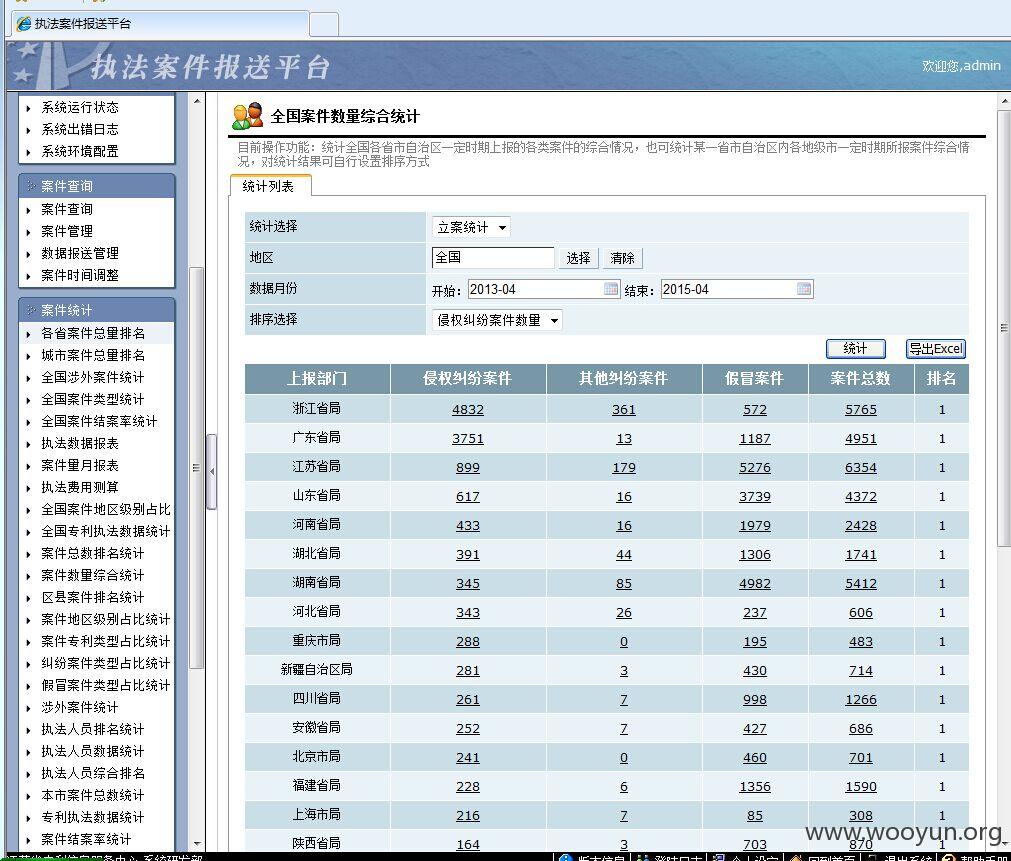
Task: Click the 导出Excel button
Action: point(936,349)
